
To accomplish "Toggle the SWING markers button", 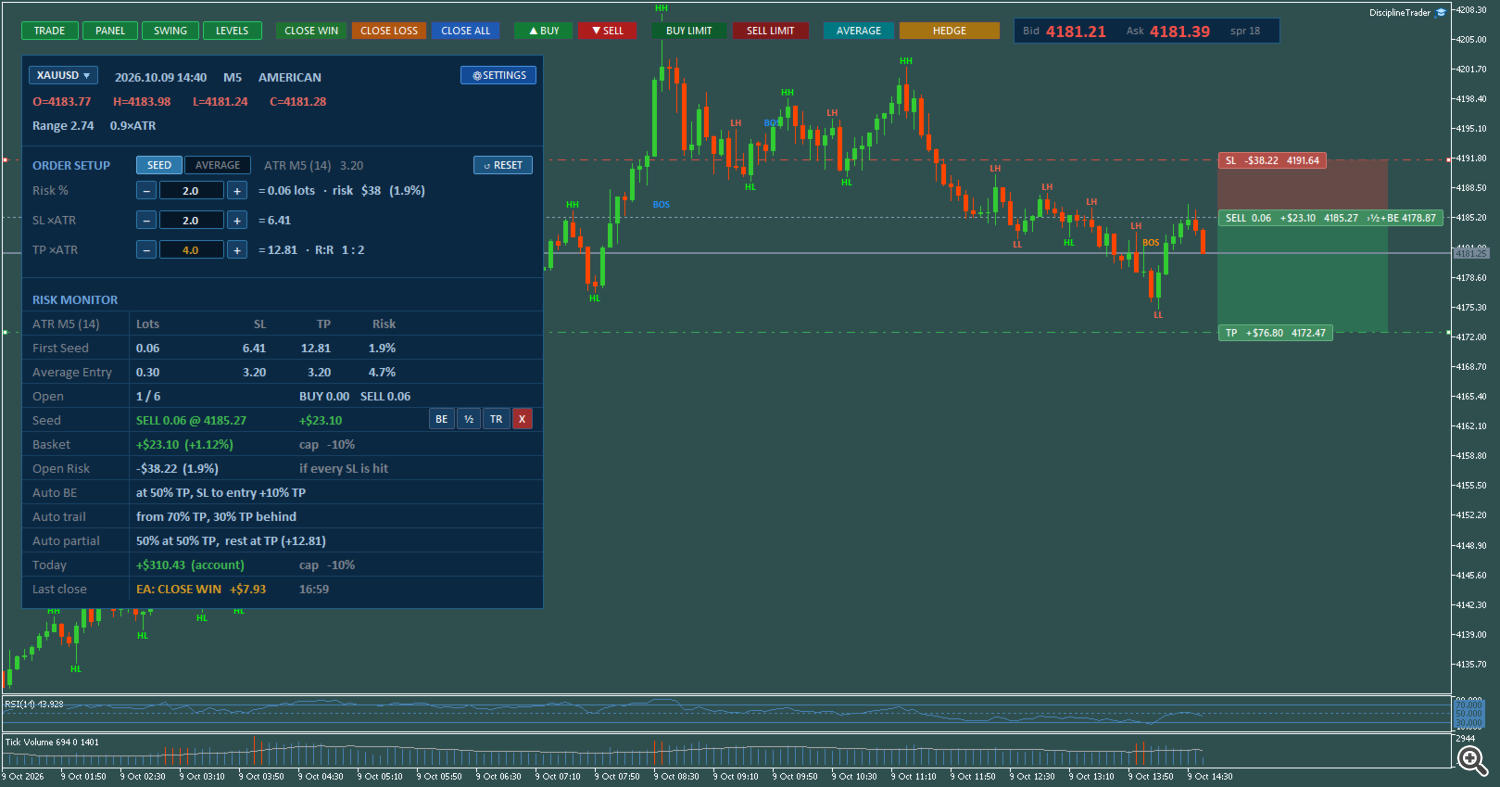I will point(170,31).
